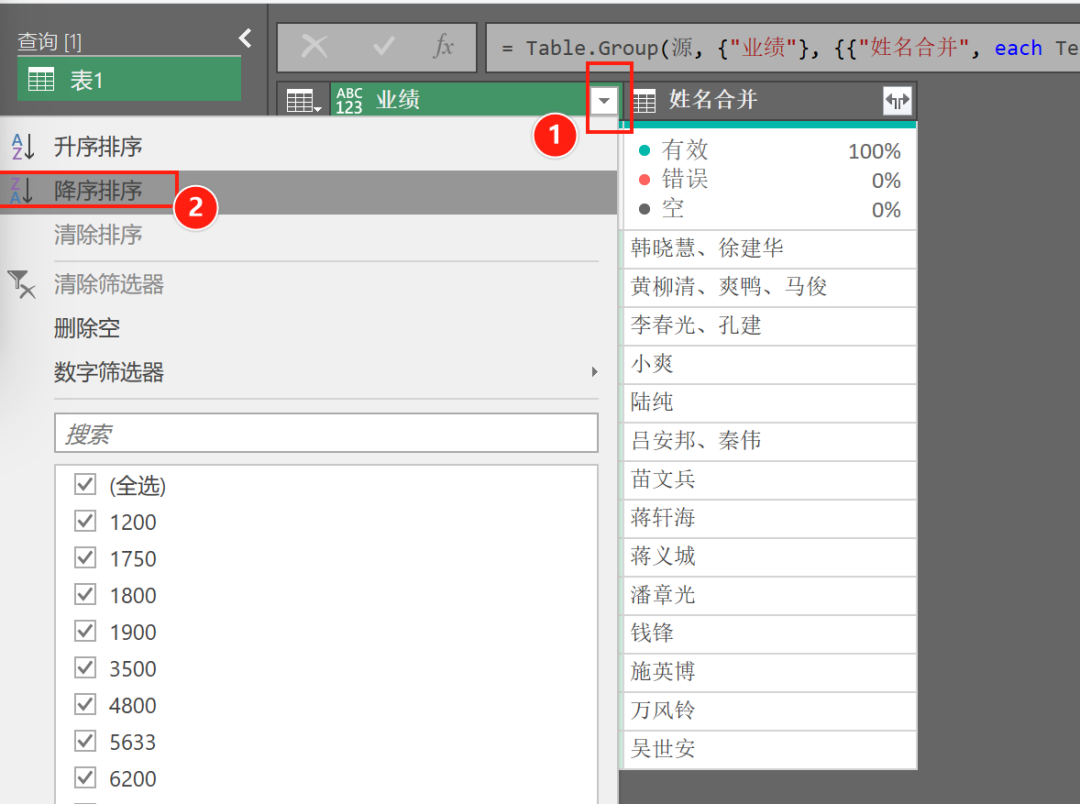Select 删除空 menu entry
This screenshot has width=1080, height=804.
tap(309, 329)
